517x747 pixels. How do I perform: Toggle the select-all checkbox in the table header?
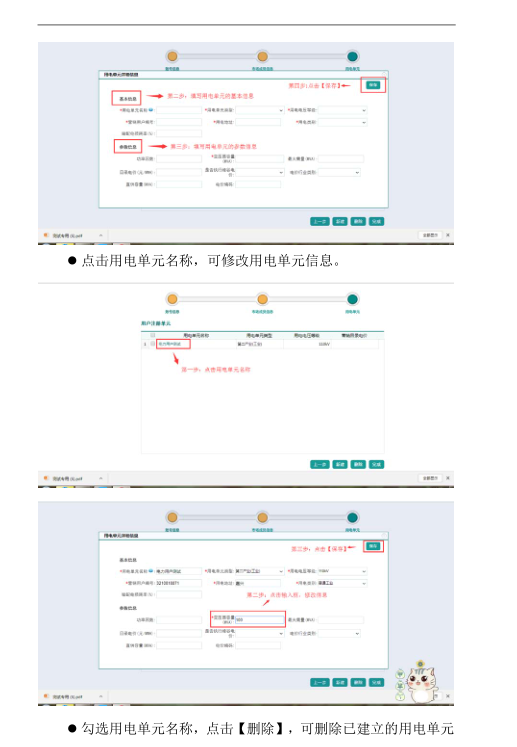point(152,335)
